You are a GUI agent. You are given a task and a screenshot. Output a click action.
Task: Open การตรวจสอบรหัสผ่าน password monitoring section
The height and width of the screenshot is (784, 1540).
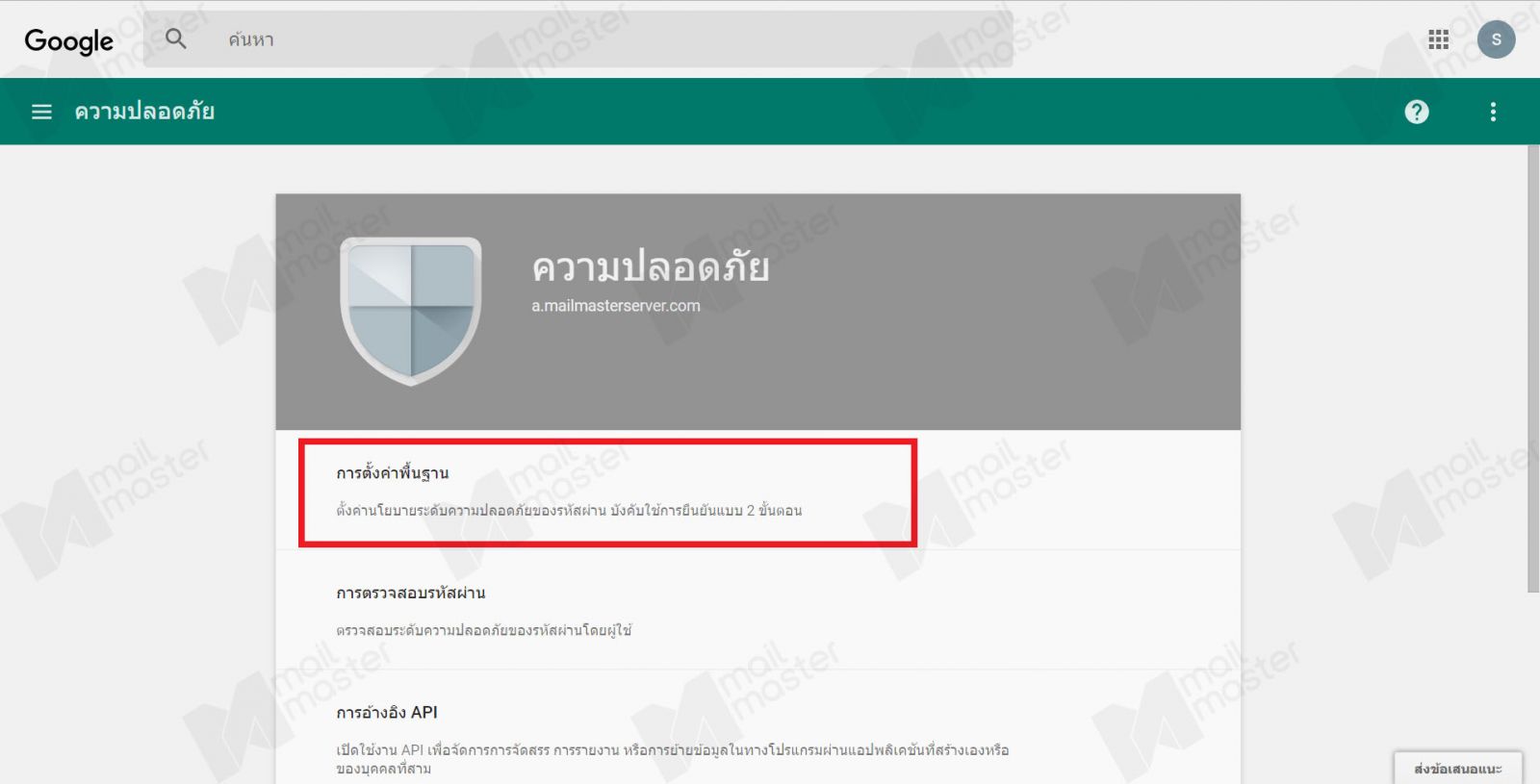tap(758, 610)
